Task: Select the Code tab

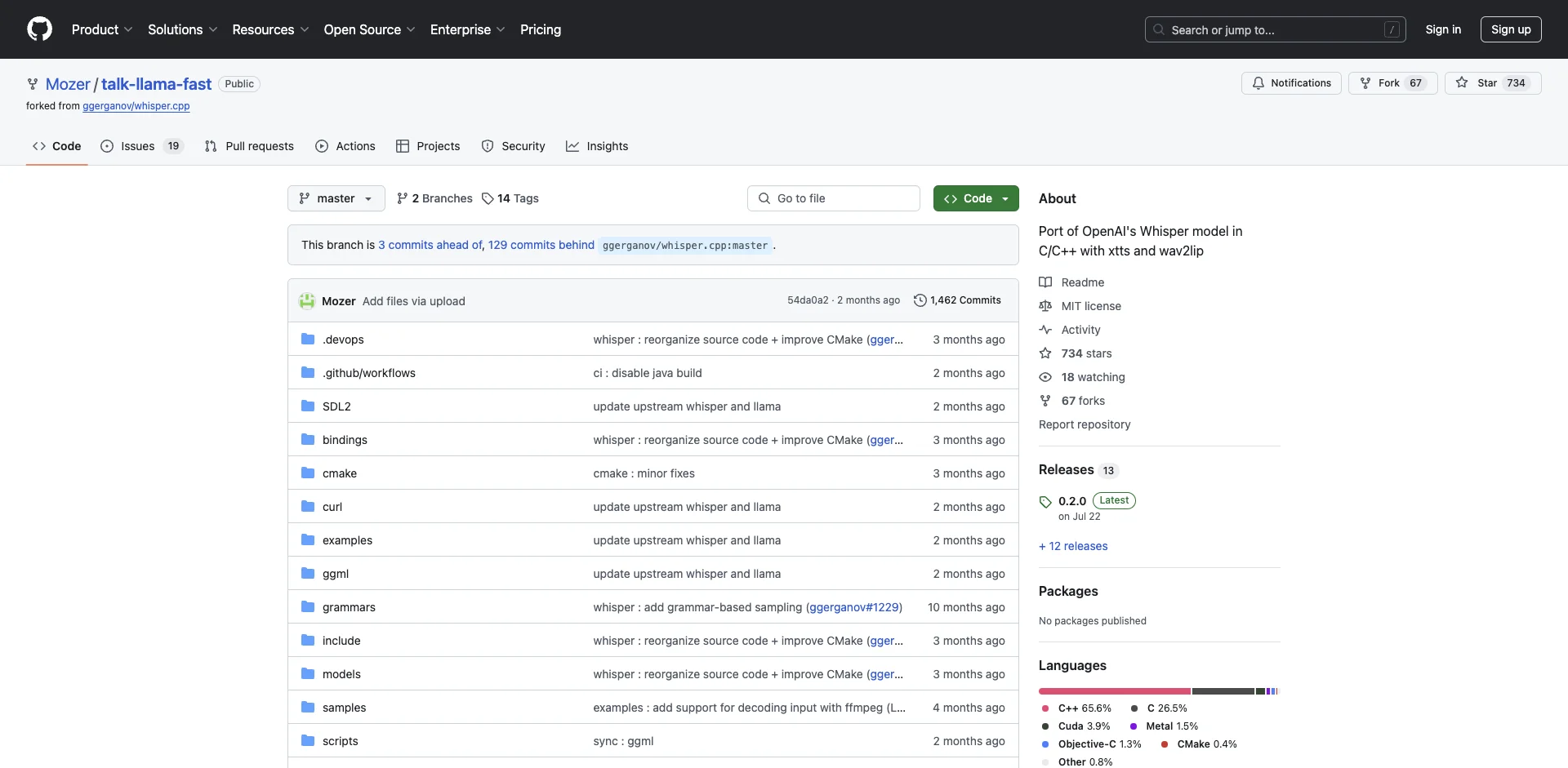Action: point(57,146)
